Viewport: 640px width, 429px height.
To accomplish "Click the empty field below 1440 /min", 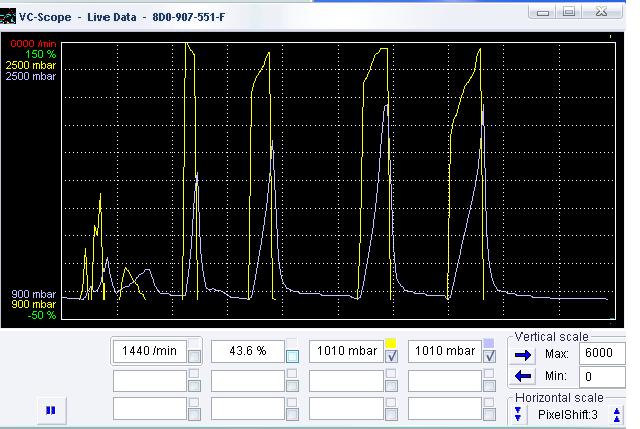I will tap(149, 380).
